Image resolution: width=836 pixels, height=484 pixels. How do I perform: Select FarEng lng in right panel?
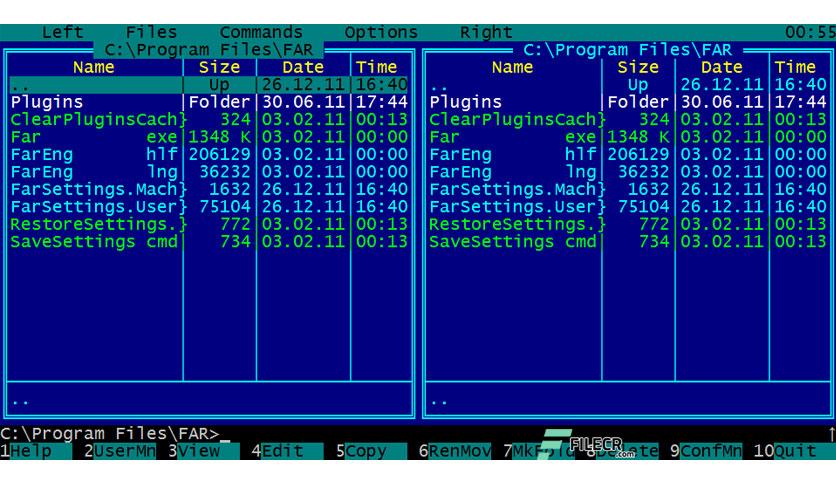tap(628, 172)
